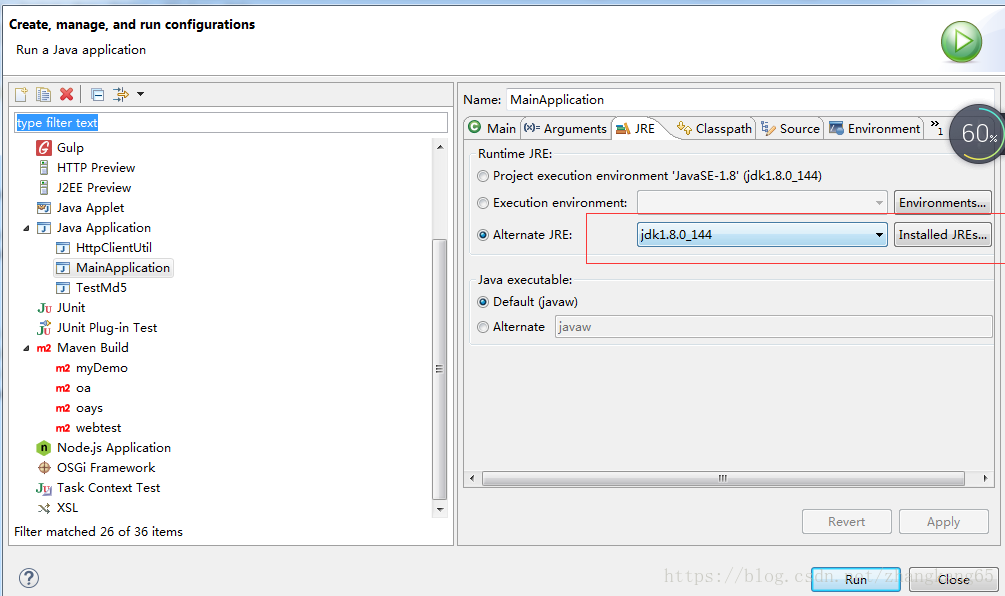Show more tabs via overflow chevron
Screen dimensions: 1005x596
point(936,127)
